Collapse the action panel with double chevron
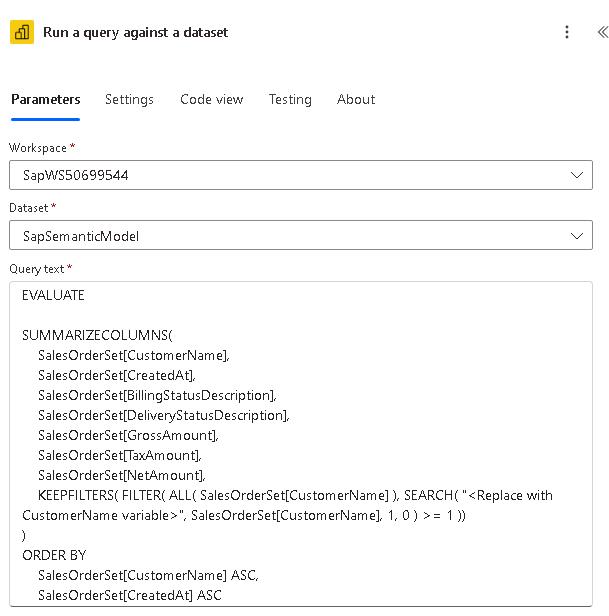This screenshot has height=616, width=609. 601,32
